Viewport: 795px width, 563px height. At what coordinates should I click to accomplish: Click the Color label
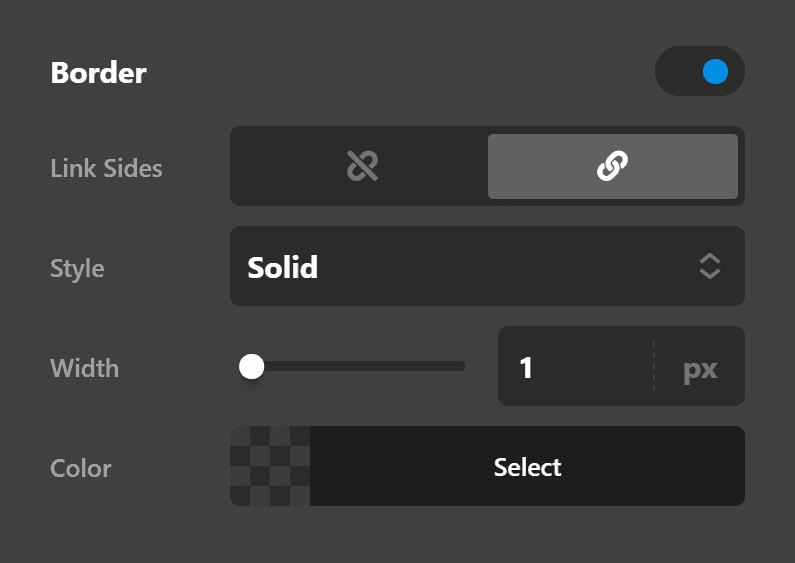point(80,468)
